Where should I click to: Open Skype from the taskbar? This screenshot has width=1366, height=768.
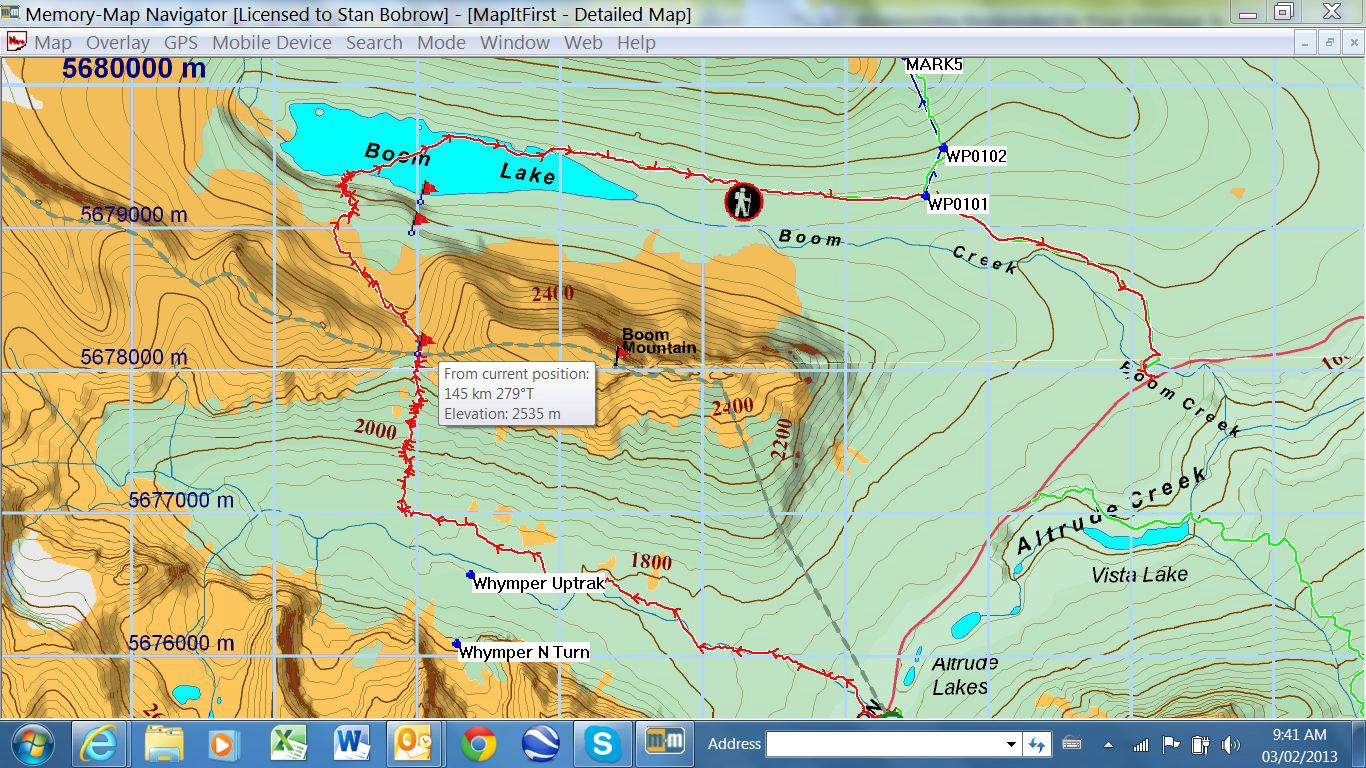pyautogui.click(x=602, y=744)
